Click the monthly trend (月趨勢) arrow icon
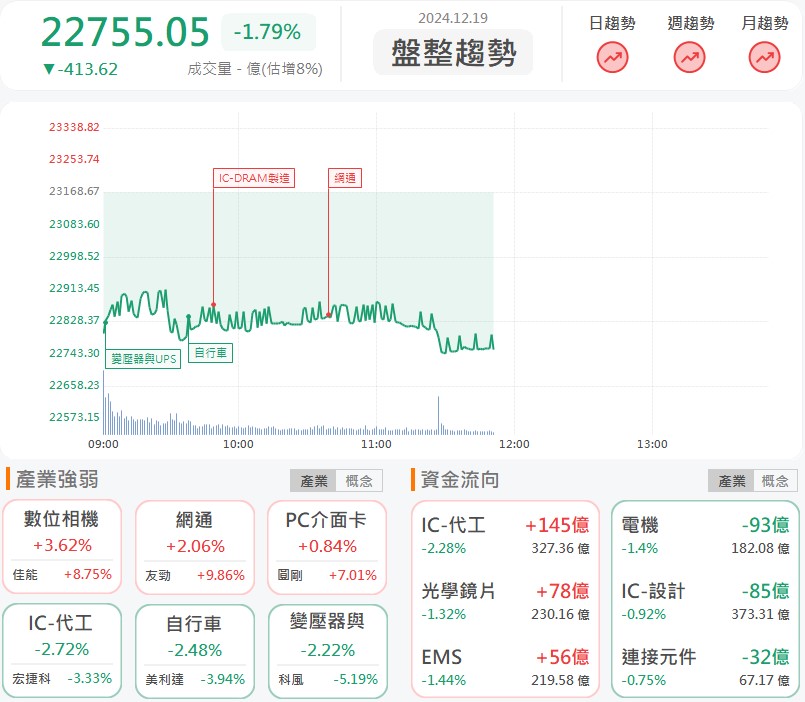The width and height of the screenshot is (805, 702). (x=764, y=59)
